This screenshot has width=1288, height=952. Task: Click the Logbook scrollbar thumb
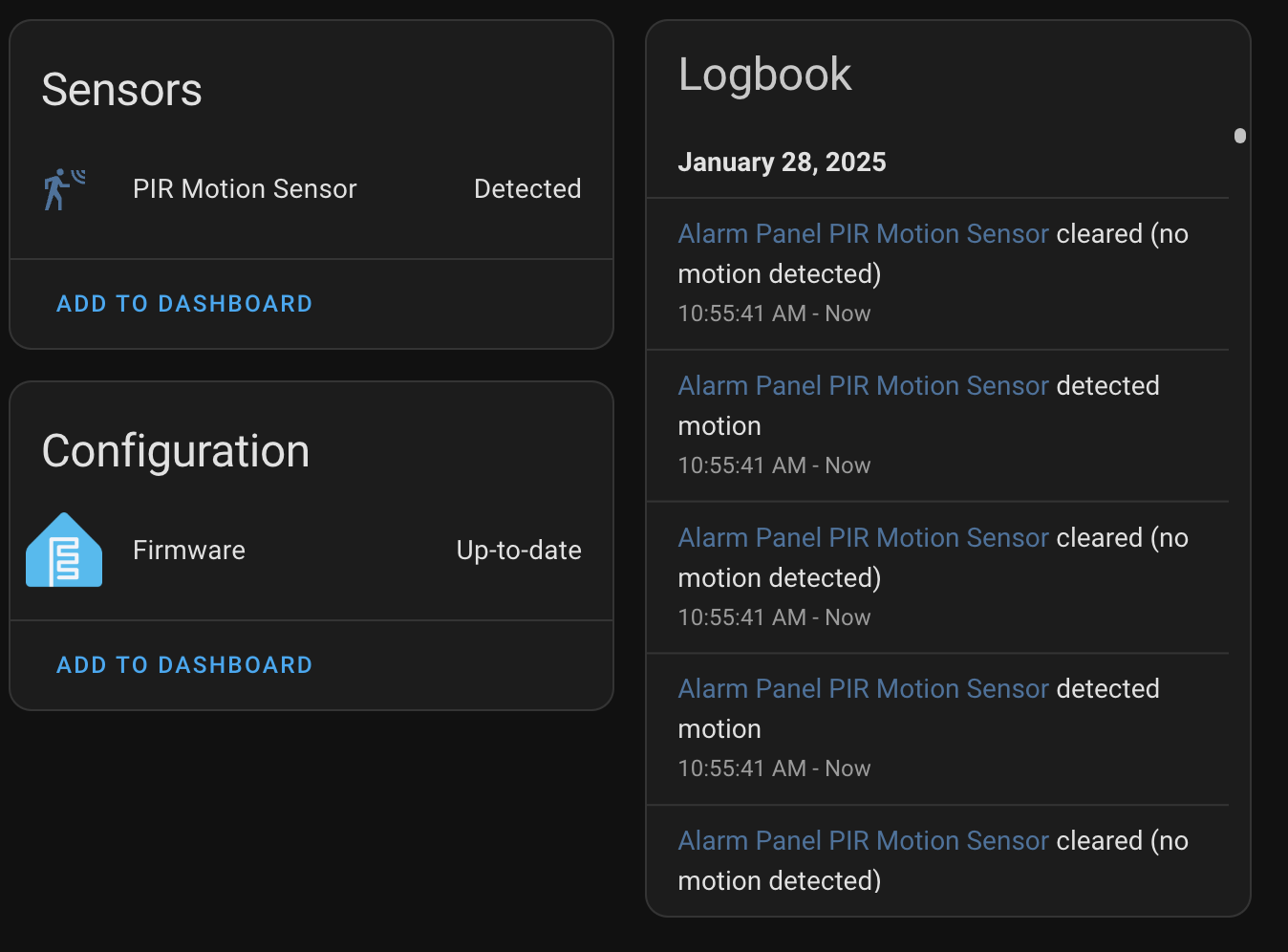pos(1240,136)
